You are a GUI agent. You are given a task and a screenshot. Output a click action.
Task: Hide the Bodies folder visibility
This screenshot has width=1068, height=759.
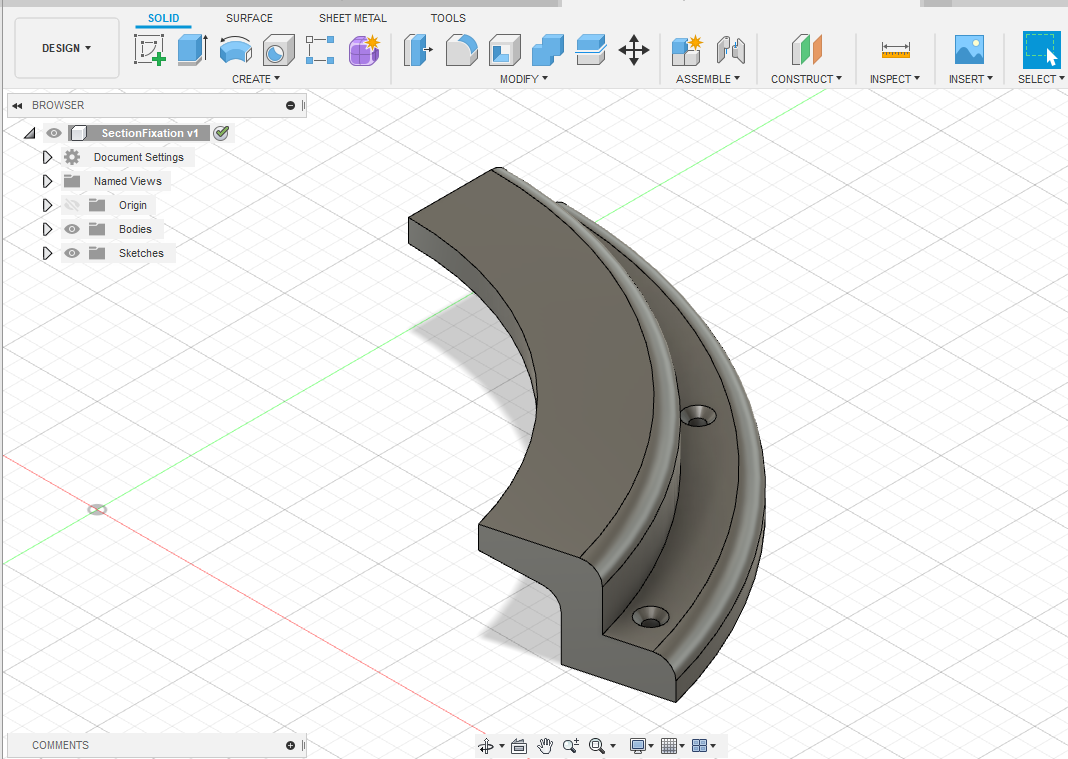(72, 229)
